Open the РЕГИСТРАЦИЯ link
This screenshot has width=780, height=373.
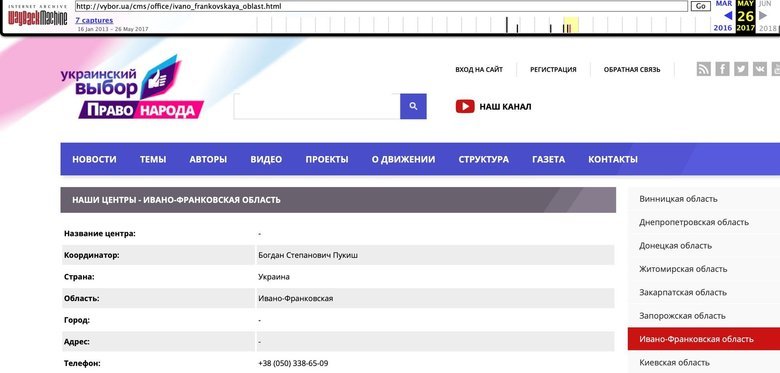tap(553, 70)
